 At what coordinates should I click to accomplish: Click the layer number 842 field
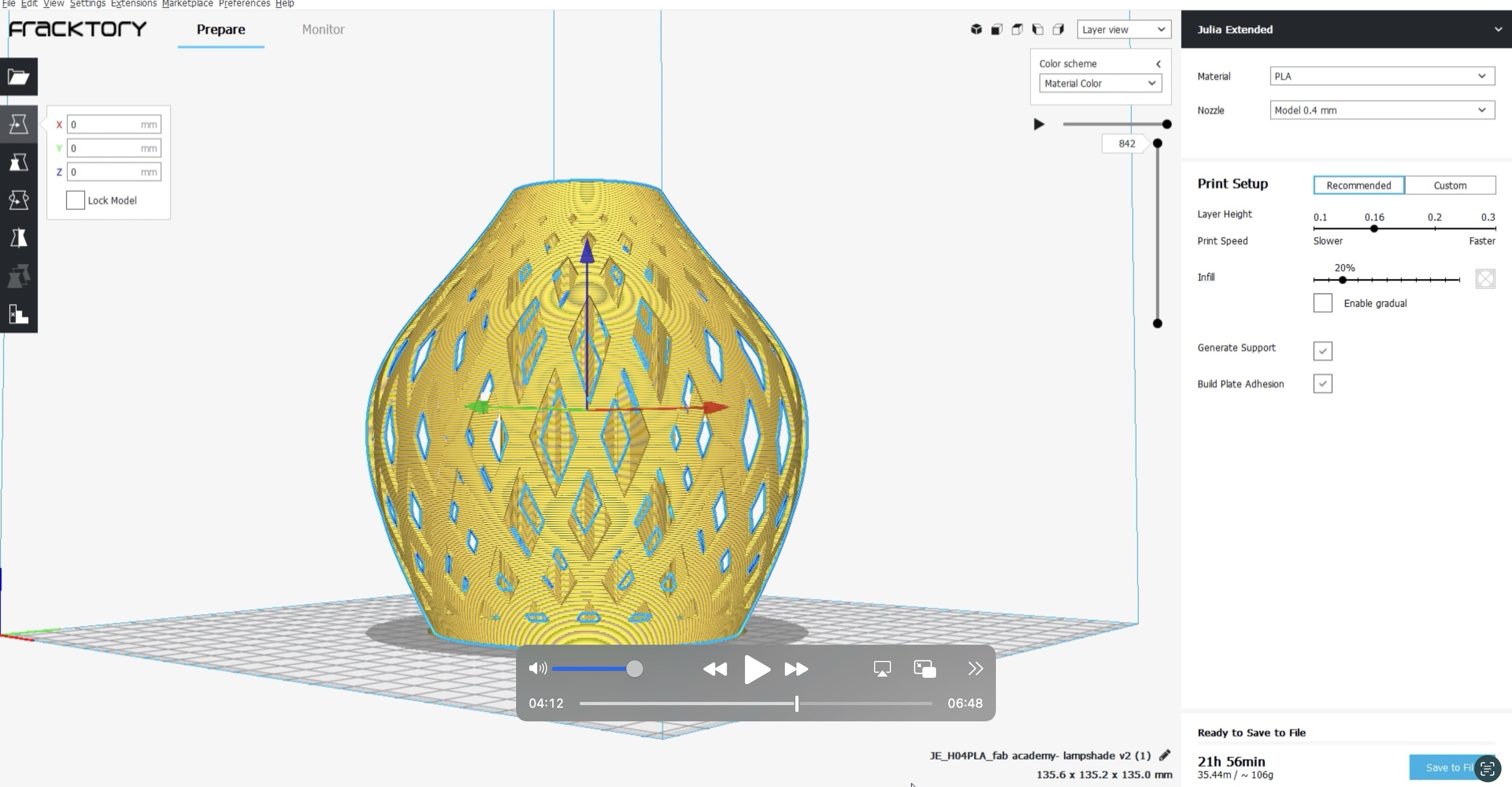[x=1126, y=143]
